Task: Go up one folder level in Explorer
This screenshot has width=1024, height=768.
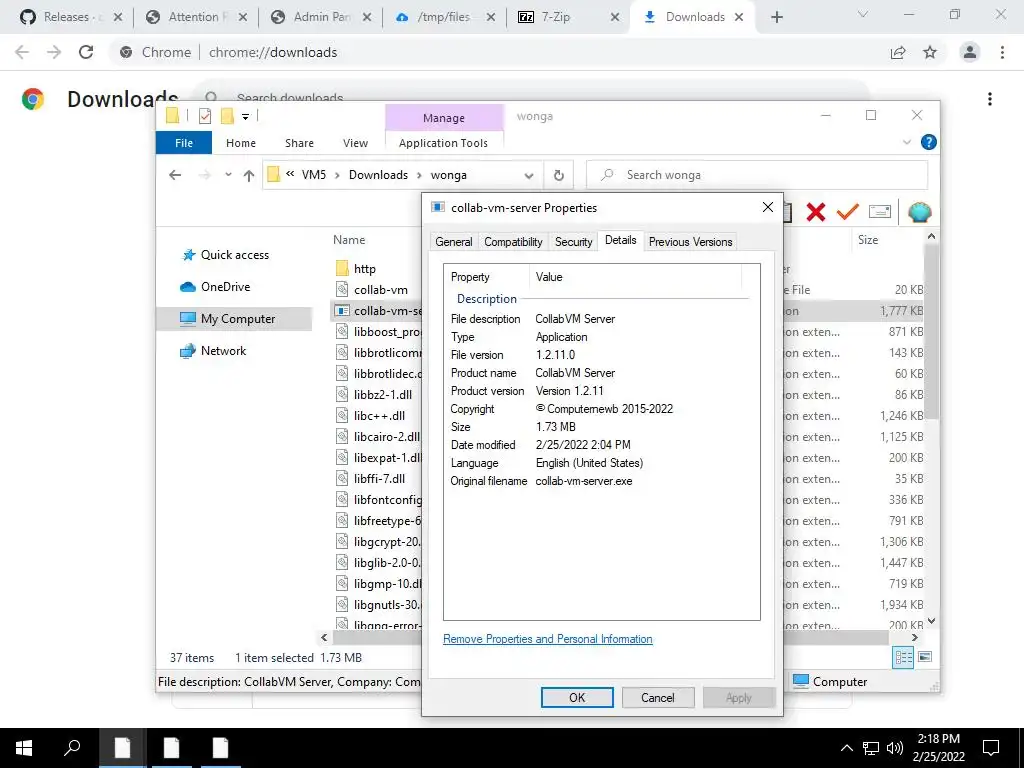Action: point(249,175)
